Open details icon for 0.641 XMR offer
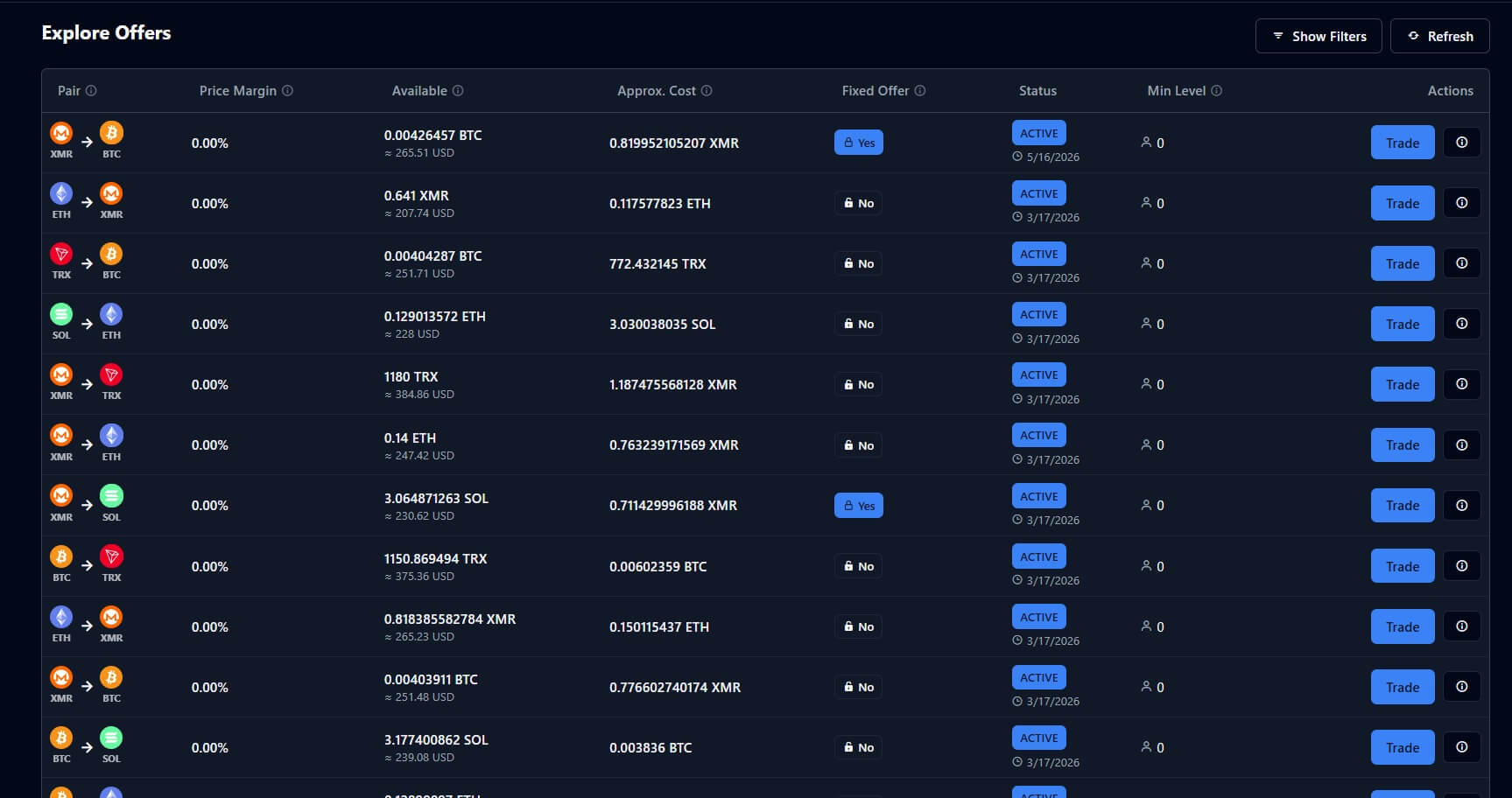Screen dimensions: 1512x798 coord(1462,203)
